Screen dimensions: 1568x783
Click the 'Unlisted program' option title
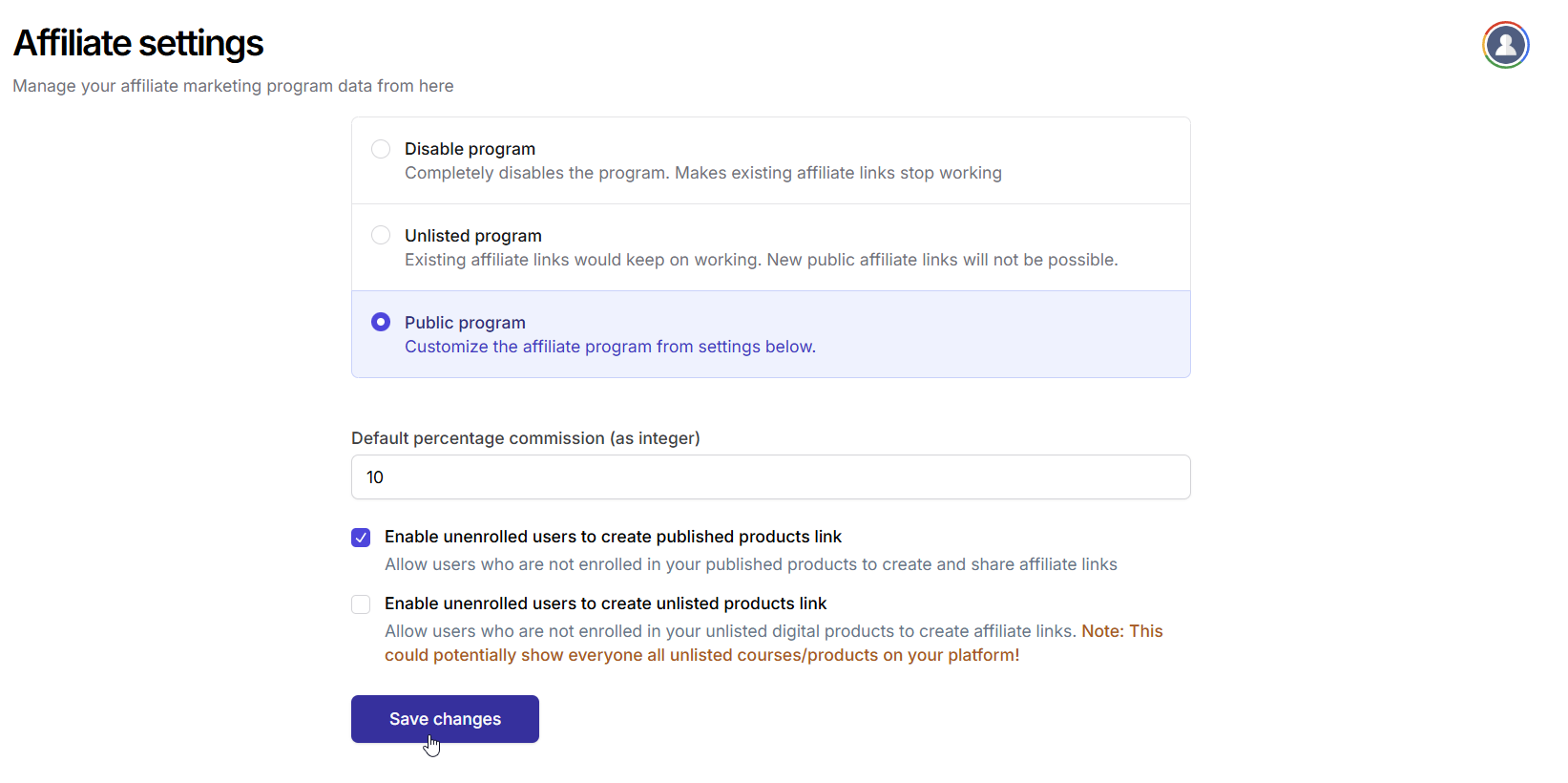click(472, 236)
